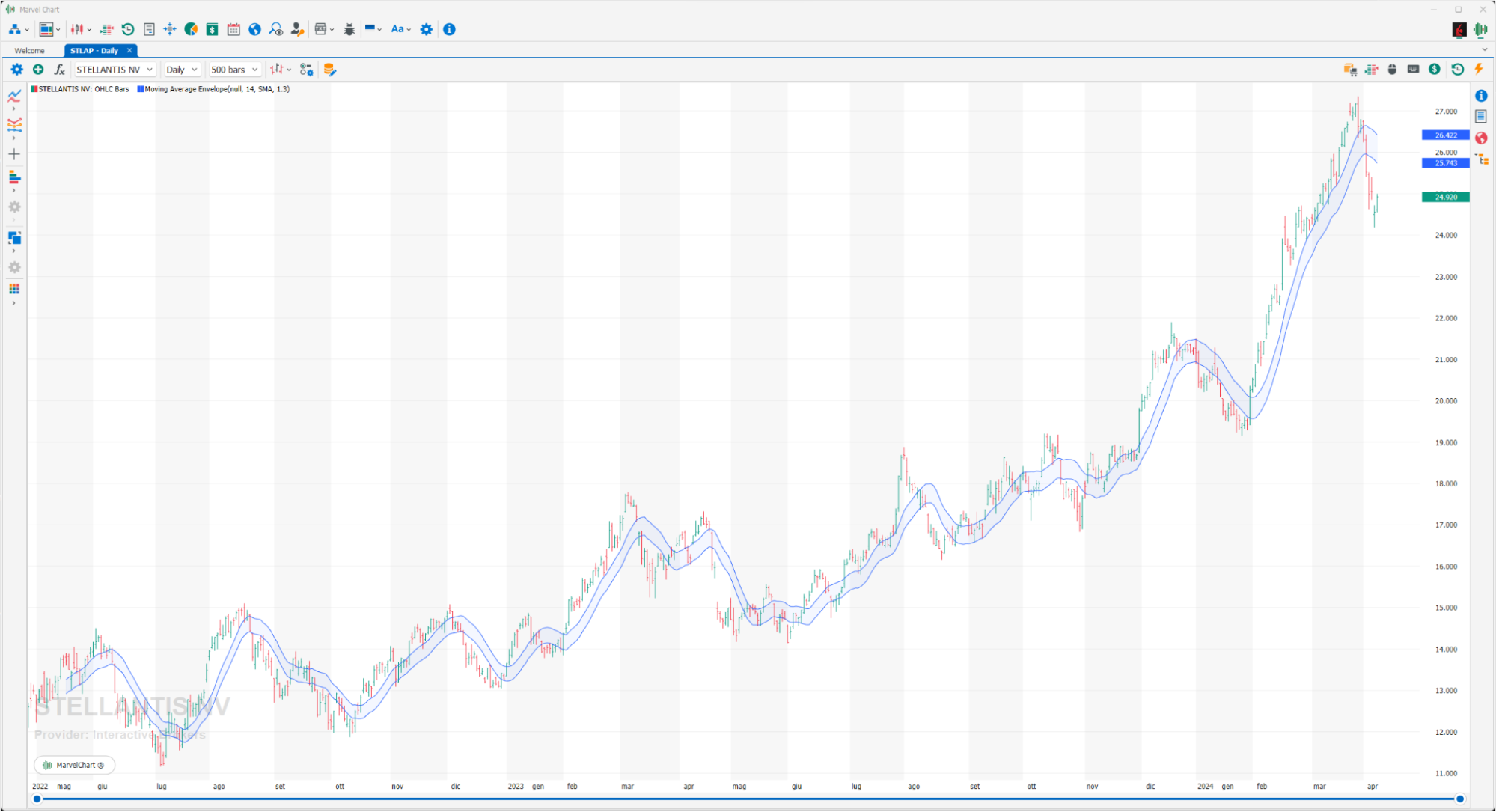Open the database edit icon
This screenshot has width=1496, height=812.
329,70
